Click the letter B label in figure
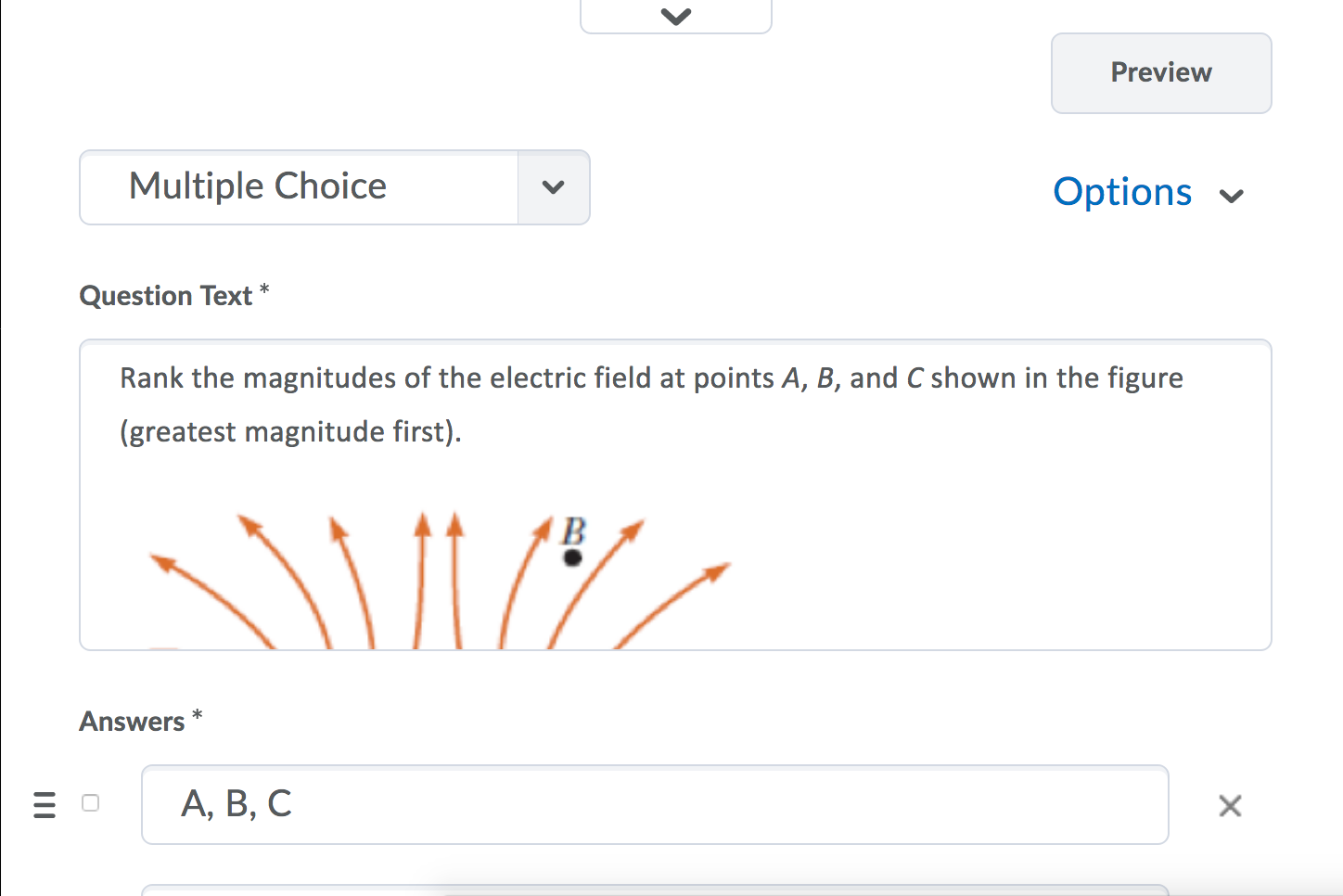The image size is (1343, 896). (x=574, y=531)
